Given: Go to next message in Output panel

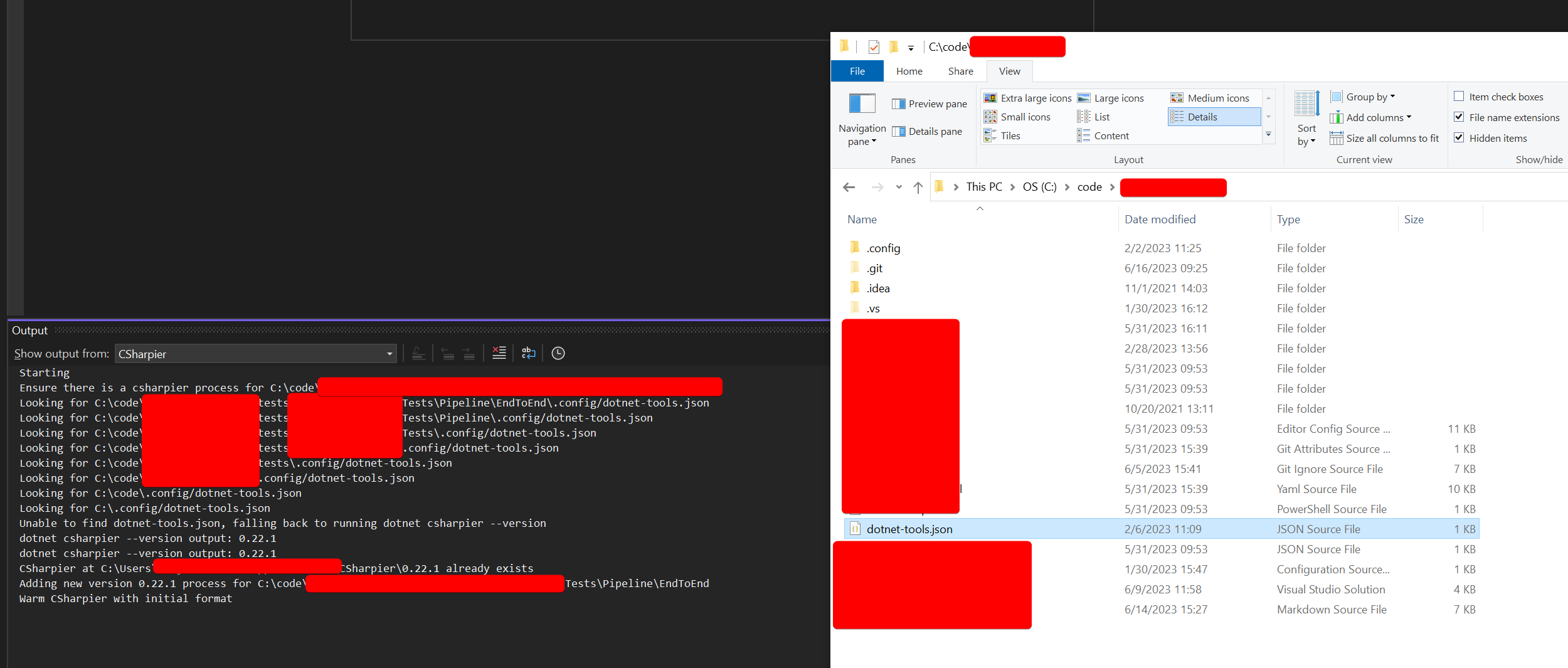Looking at the screenshot, I should (x=469, y=353).
